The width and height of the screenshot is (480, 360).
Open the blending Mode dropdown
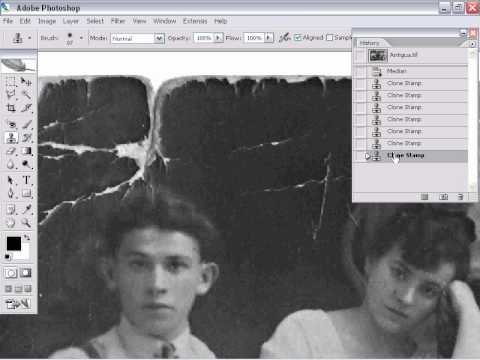tap(159, 38)
